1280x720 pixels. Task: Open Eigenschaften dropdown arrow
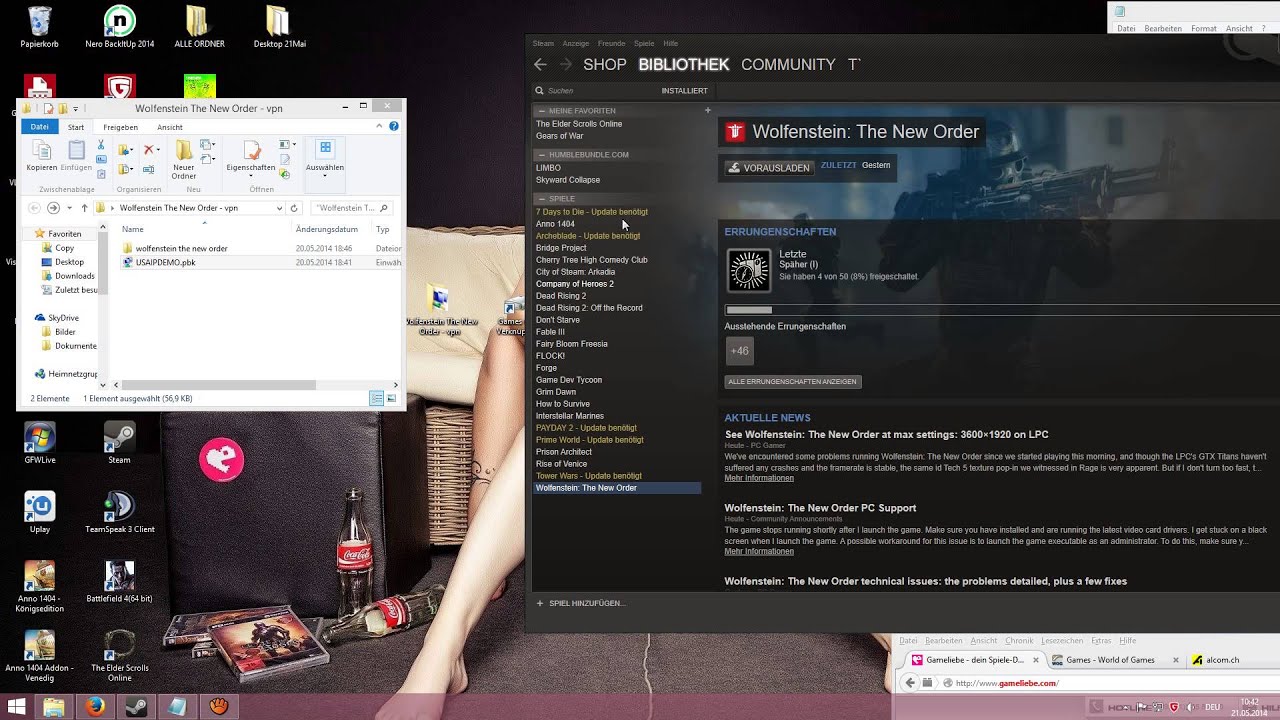250,175
